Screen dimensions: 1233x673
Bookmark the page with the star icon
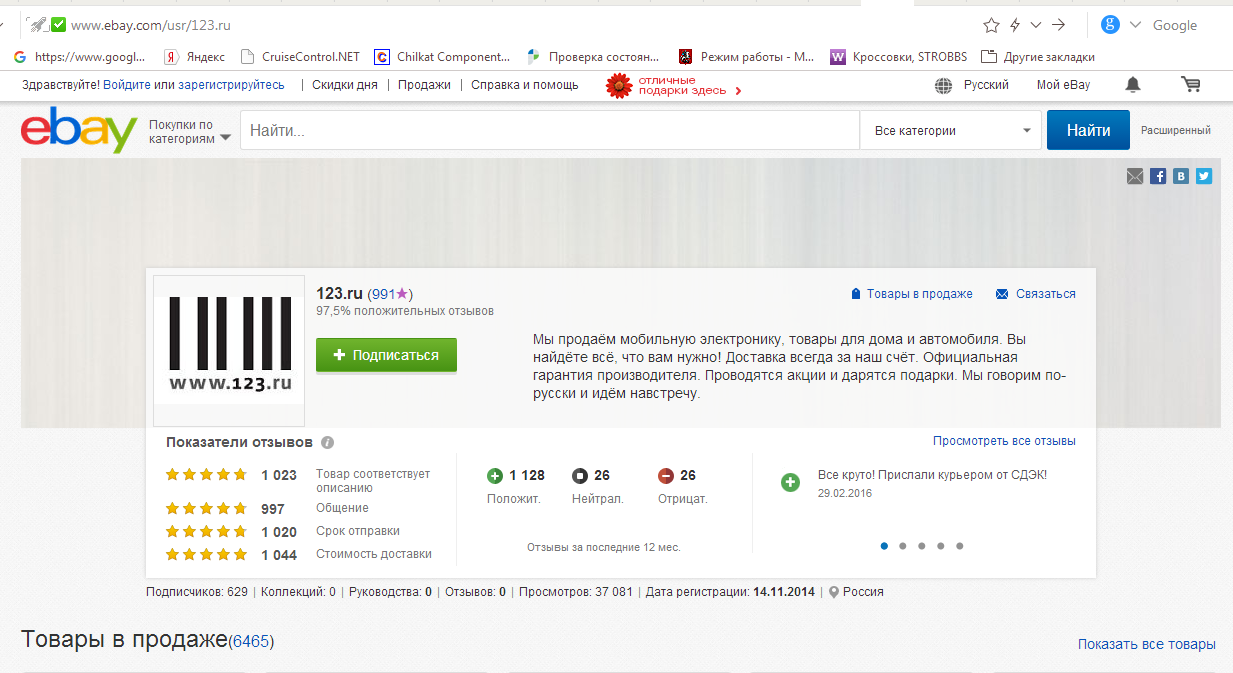click(x=991, y=25)
